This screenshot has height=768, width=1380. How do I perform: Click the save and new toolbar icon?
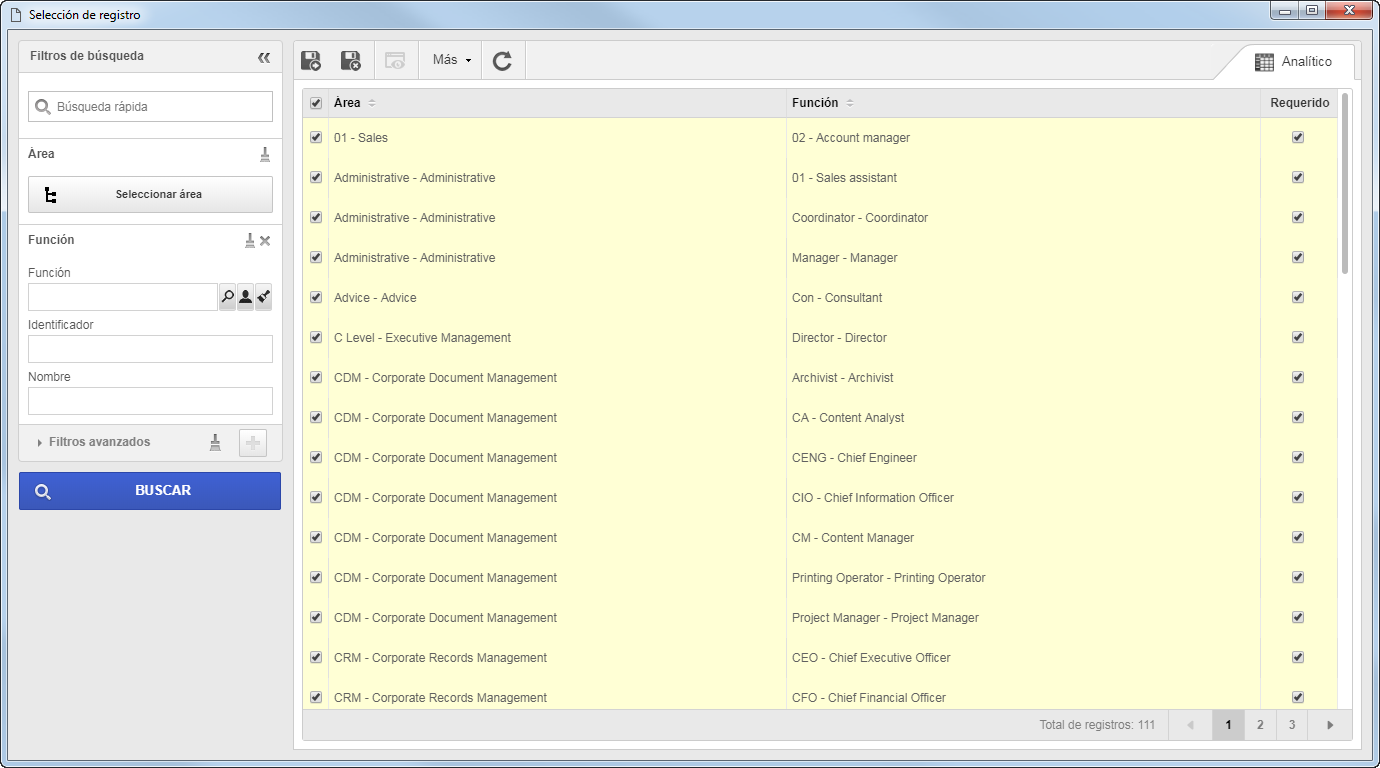[x=311, y=60]
